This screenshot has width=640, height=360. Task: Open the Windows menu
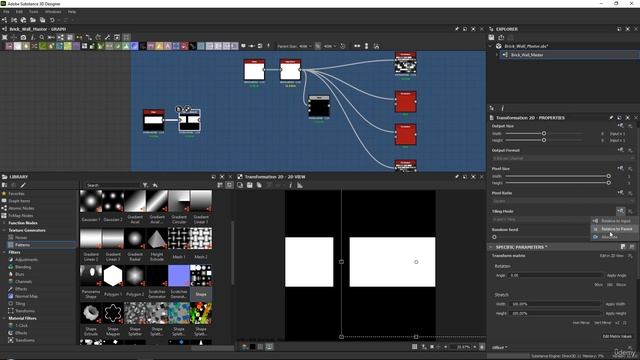pyautogui.click(x=53, y=12)
